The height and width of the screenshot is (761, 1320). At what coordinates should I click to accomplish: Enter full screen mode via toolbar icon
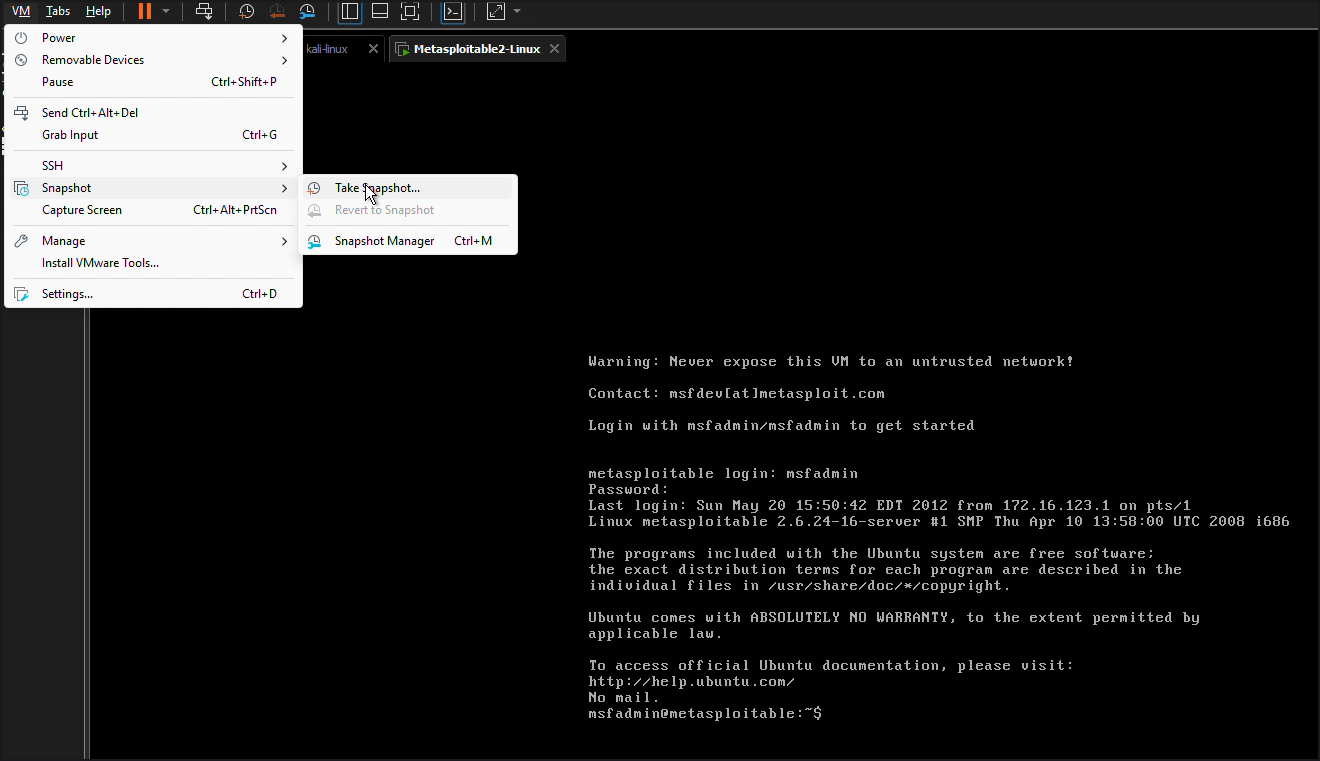pyautogui.click(x=410, y=11)
